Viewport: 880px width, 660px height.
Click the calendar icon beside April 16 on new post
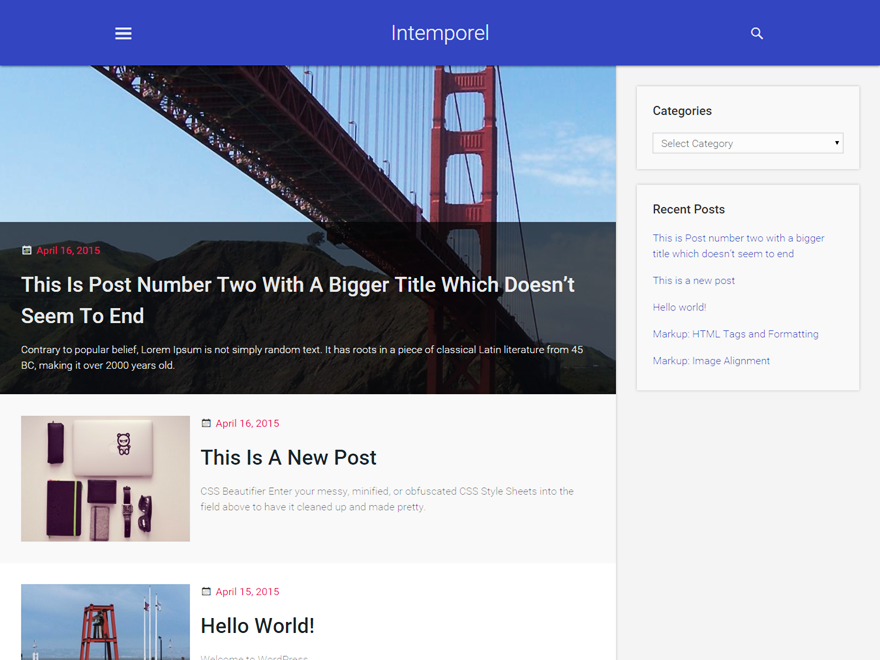205,423
